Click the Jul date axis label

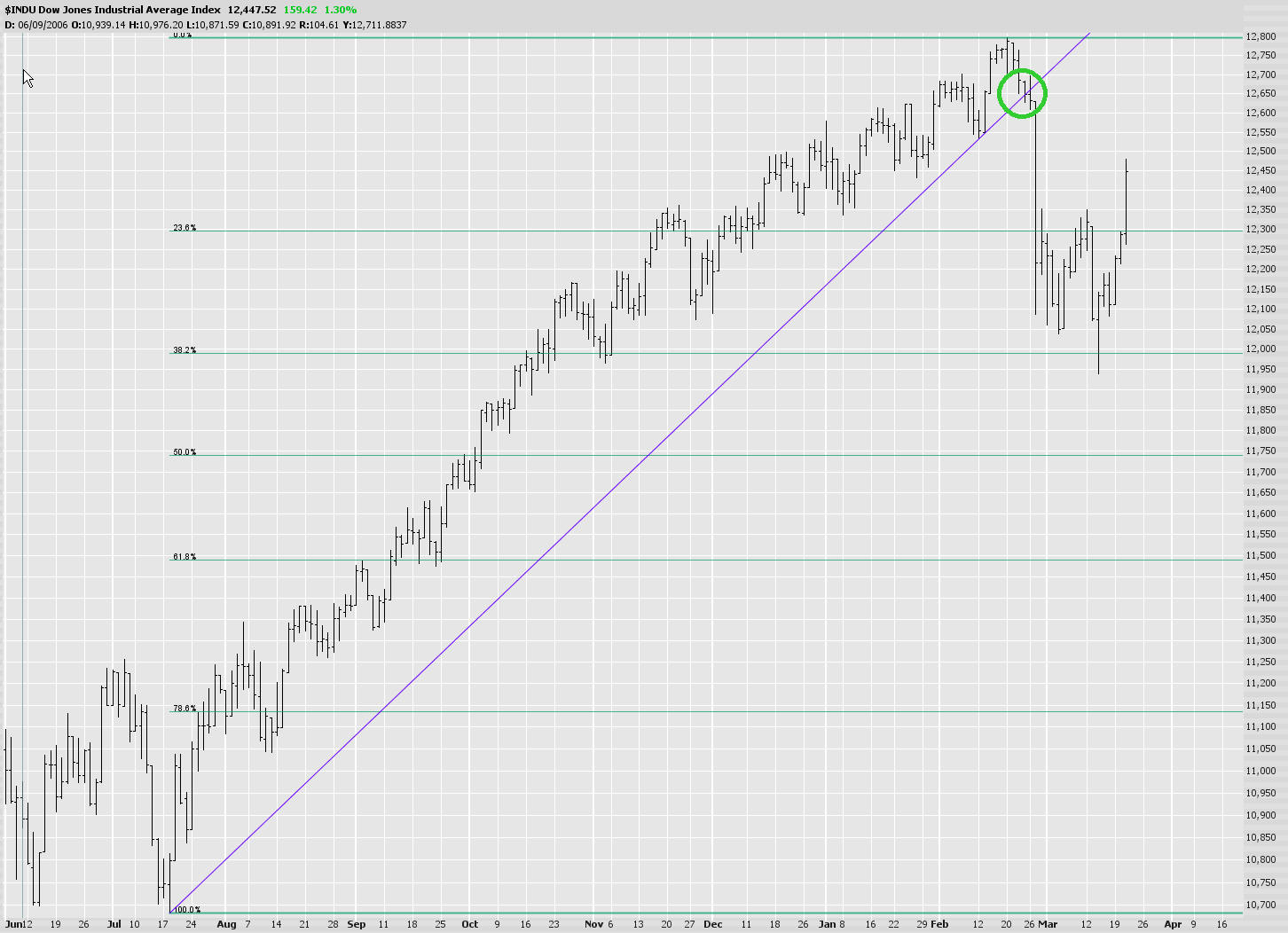pos(114,924)
